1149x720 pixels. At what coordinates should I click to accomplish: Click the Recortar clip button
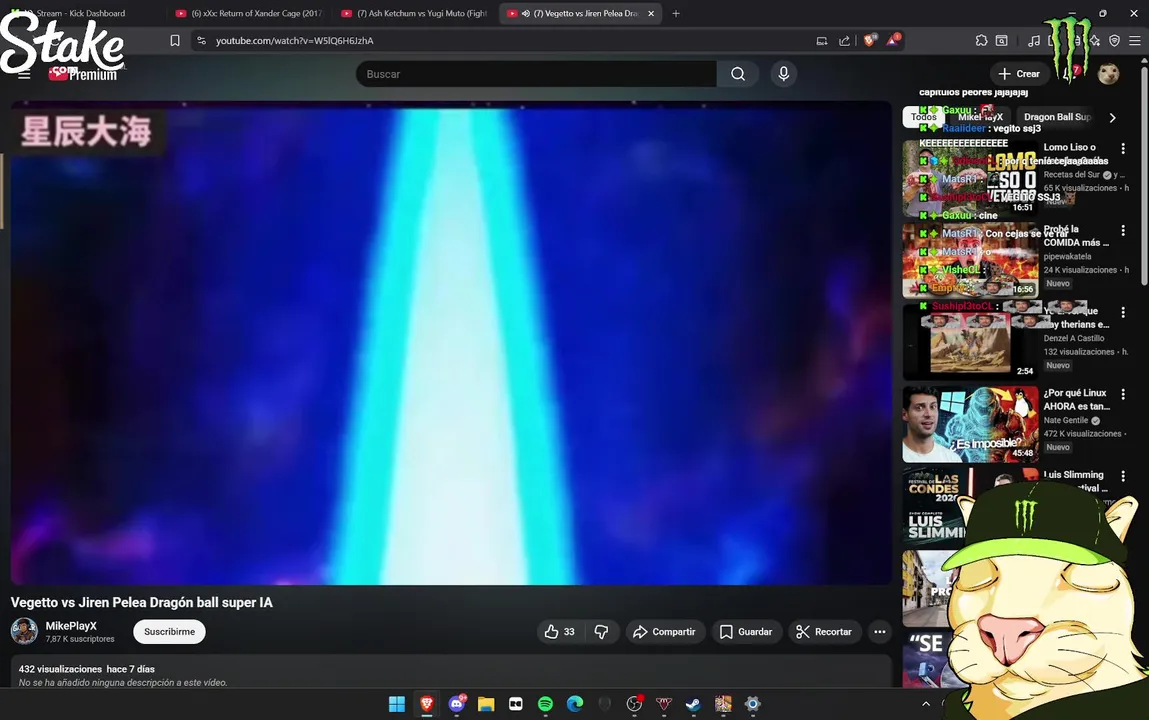(x=824, y=631)
